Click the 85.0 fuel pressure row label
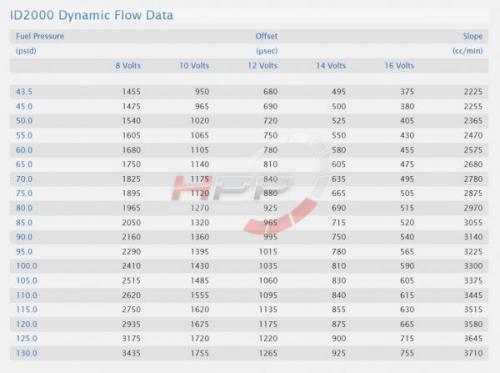This screenshot has height=373, width=500. point(24,223)
